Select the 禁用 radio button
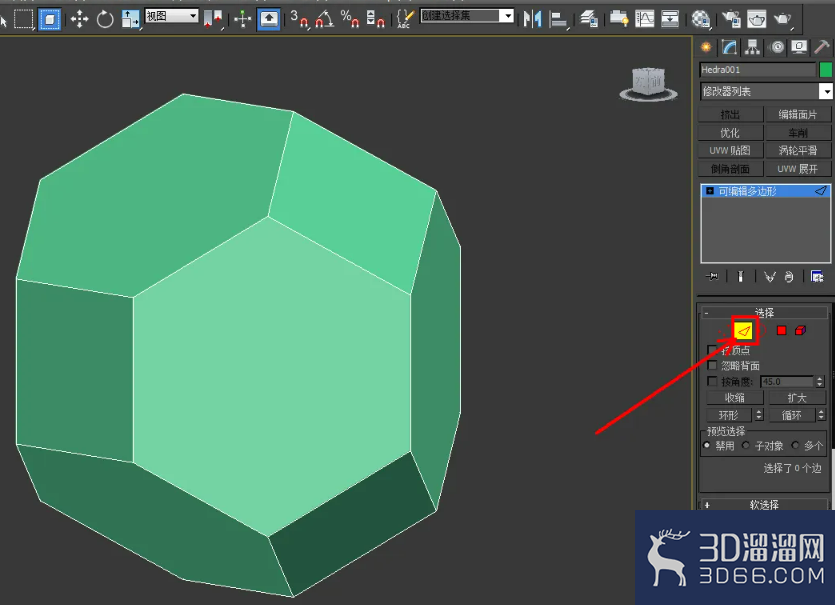Screen dimensions: 835x605 tap(707, 445)
